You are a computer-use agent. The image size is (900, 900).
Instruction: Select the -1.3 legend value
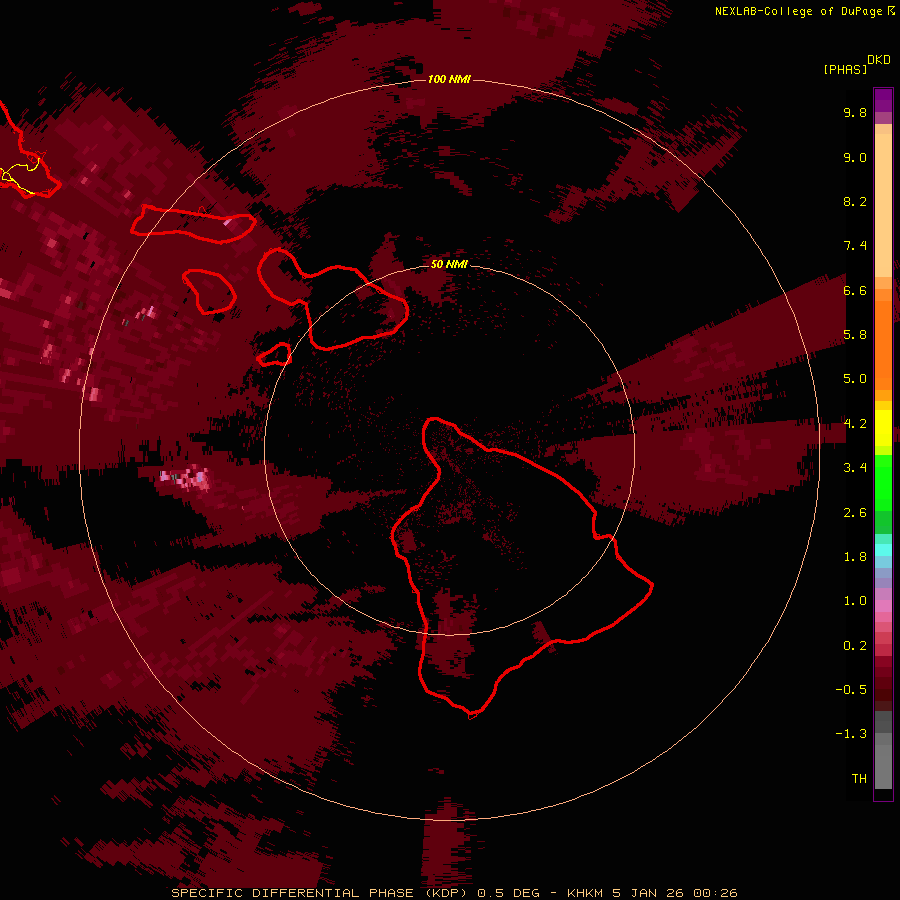click(851, 734)
